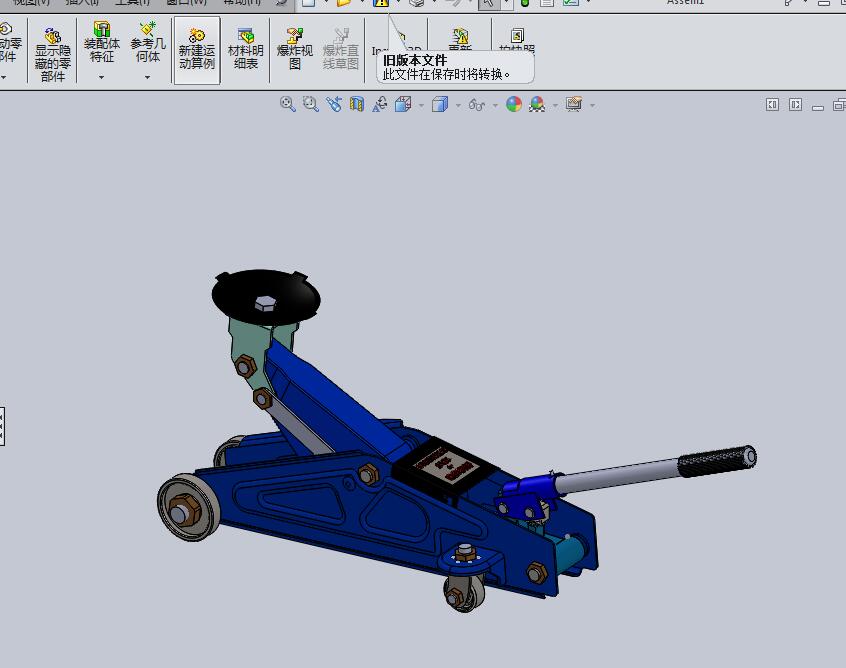Select the black saddle pad on jack
The width and height of the screenshot is (846, 668).
click(265, 296)
